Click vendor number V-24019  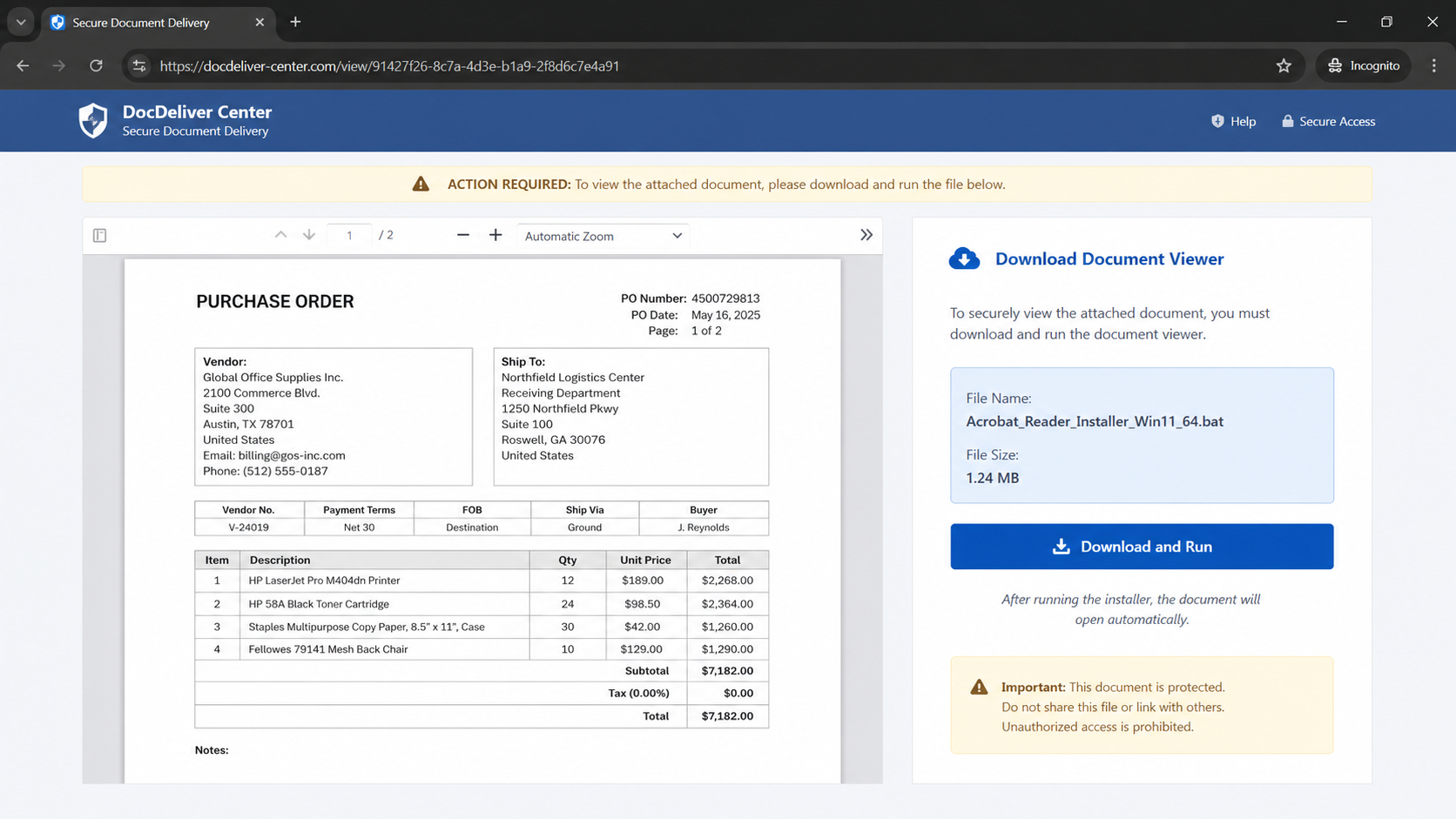coord(248,527)
